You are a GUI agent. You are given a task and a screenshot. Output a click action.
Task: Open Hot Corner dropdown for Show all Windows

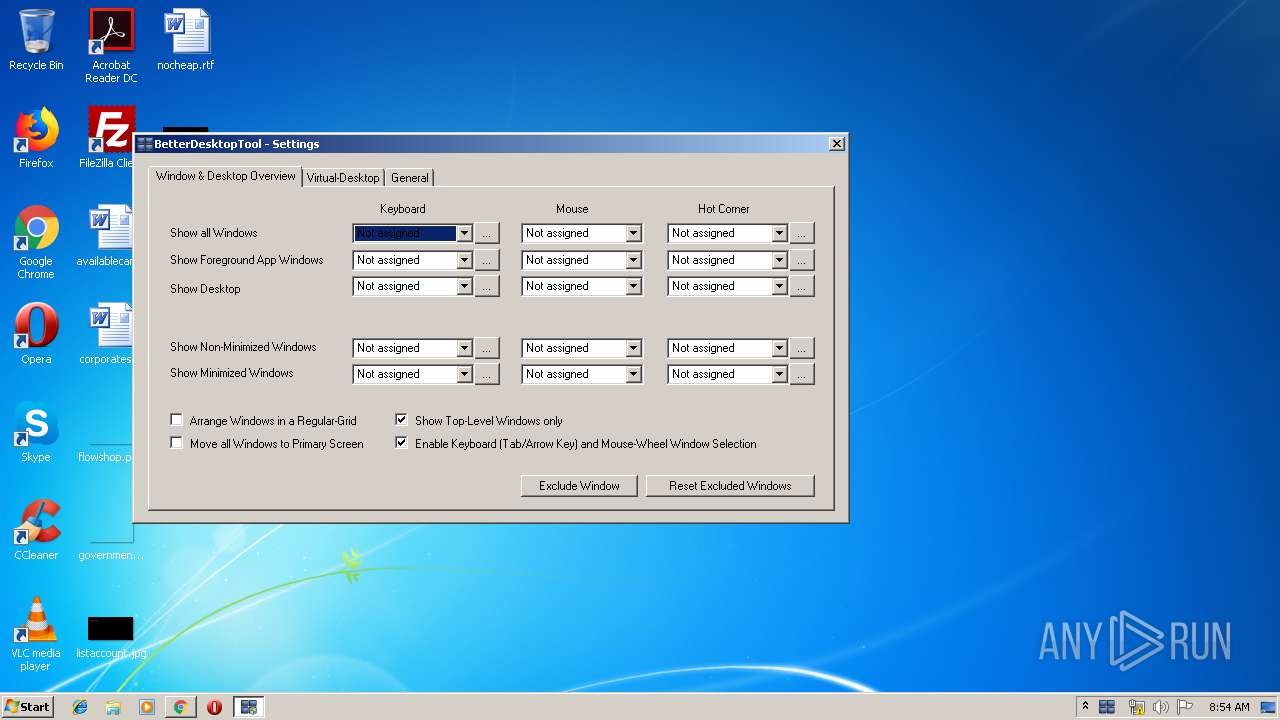(779, 233)
